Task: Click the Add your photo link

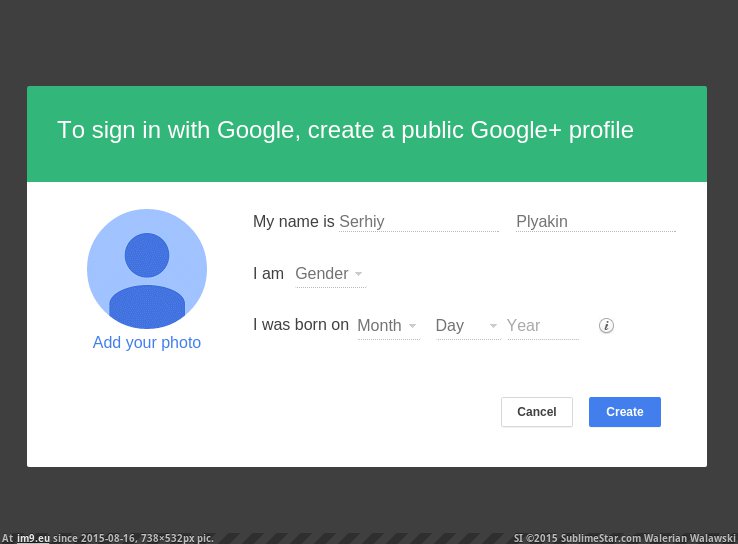Action: click(147, 343)
